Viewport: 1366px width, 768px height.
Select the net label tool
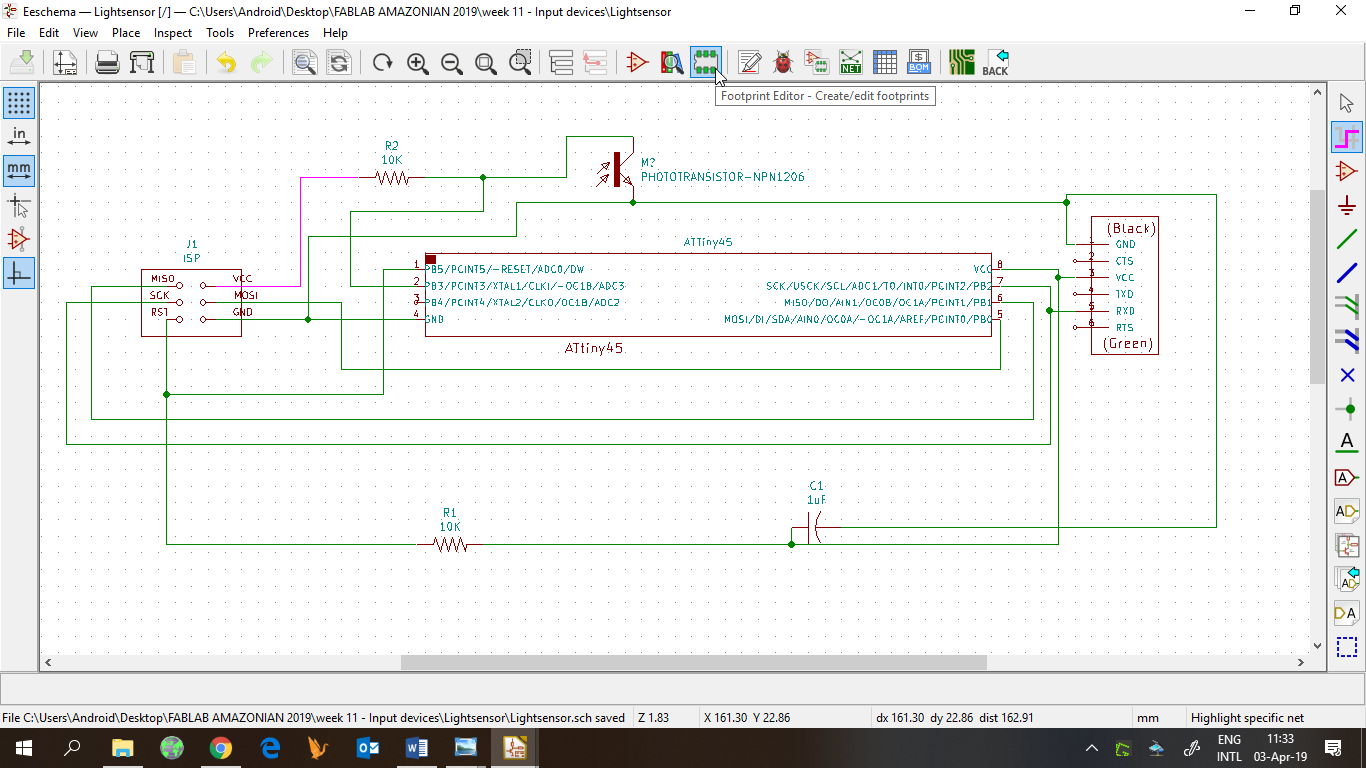tap(1347, 443)
